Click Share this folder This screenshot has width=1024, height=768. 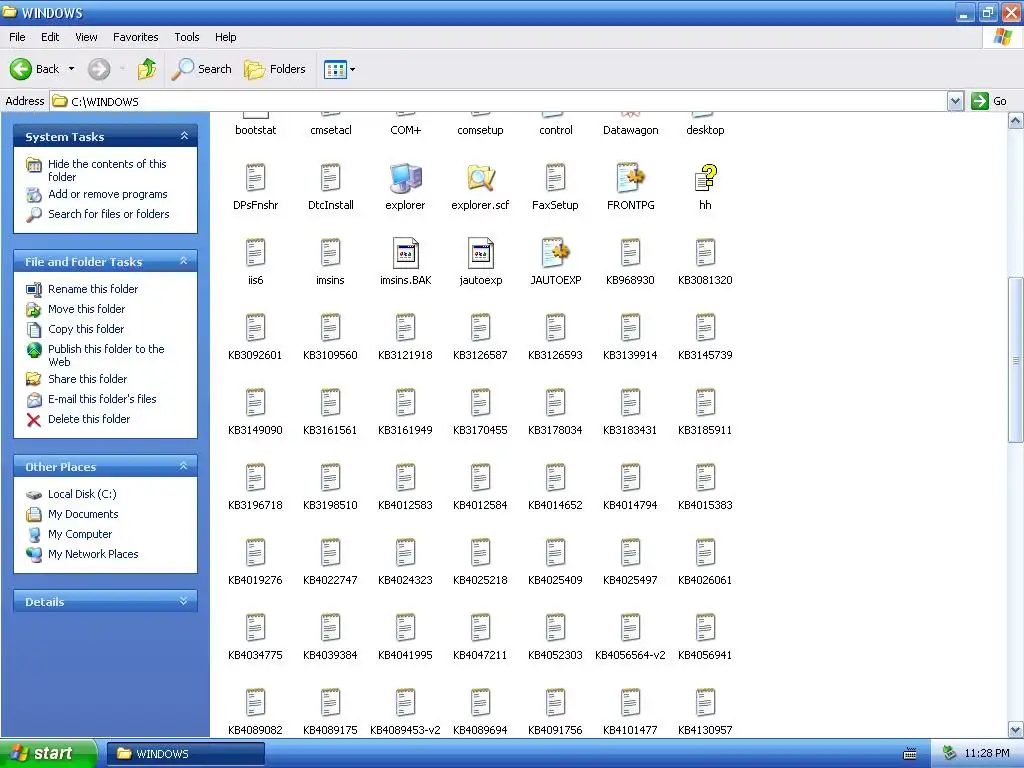tap(88, 379)
